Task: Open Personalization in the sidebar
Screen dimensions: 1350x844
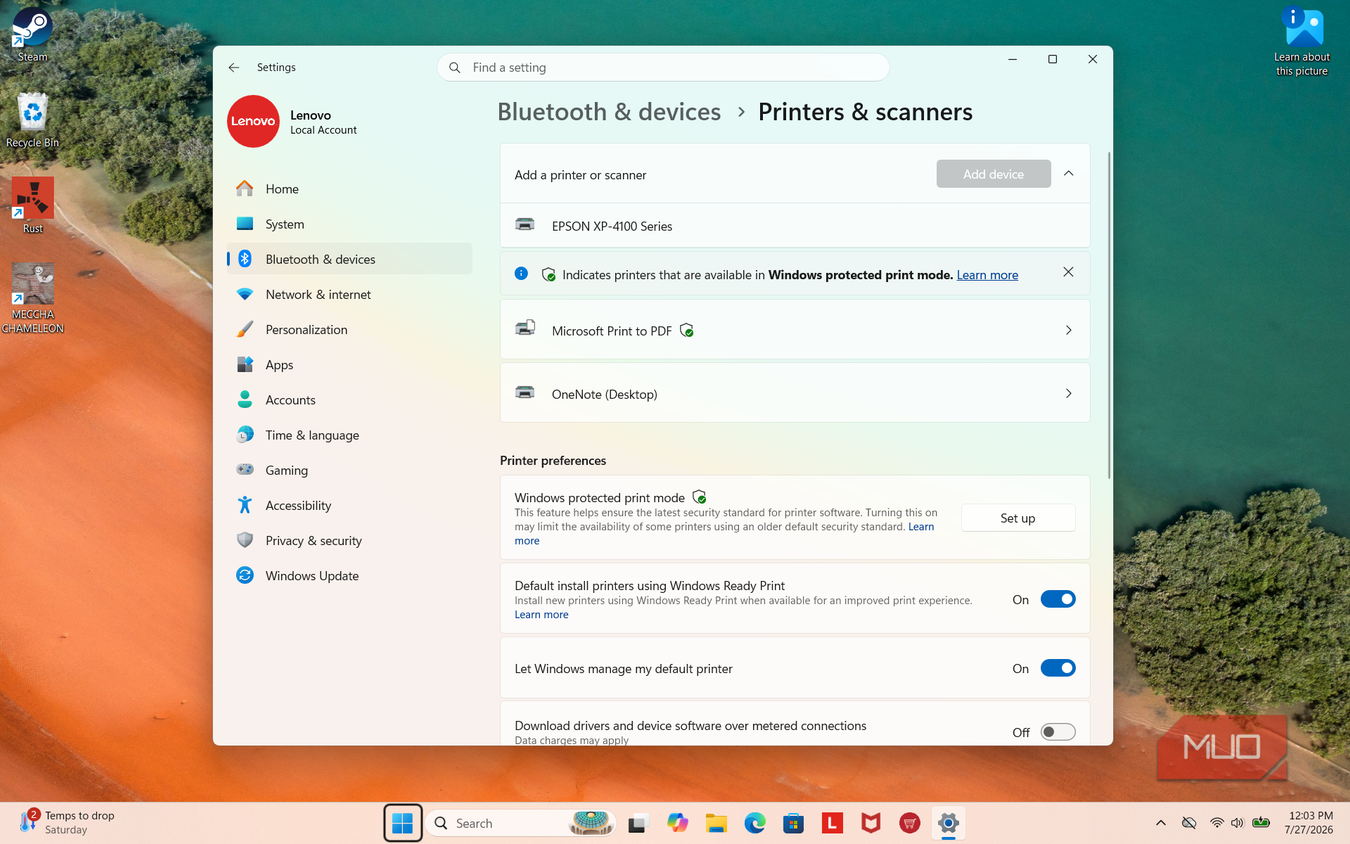Action: tap(349, 329)
